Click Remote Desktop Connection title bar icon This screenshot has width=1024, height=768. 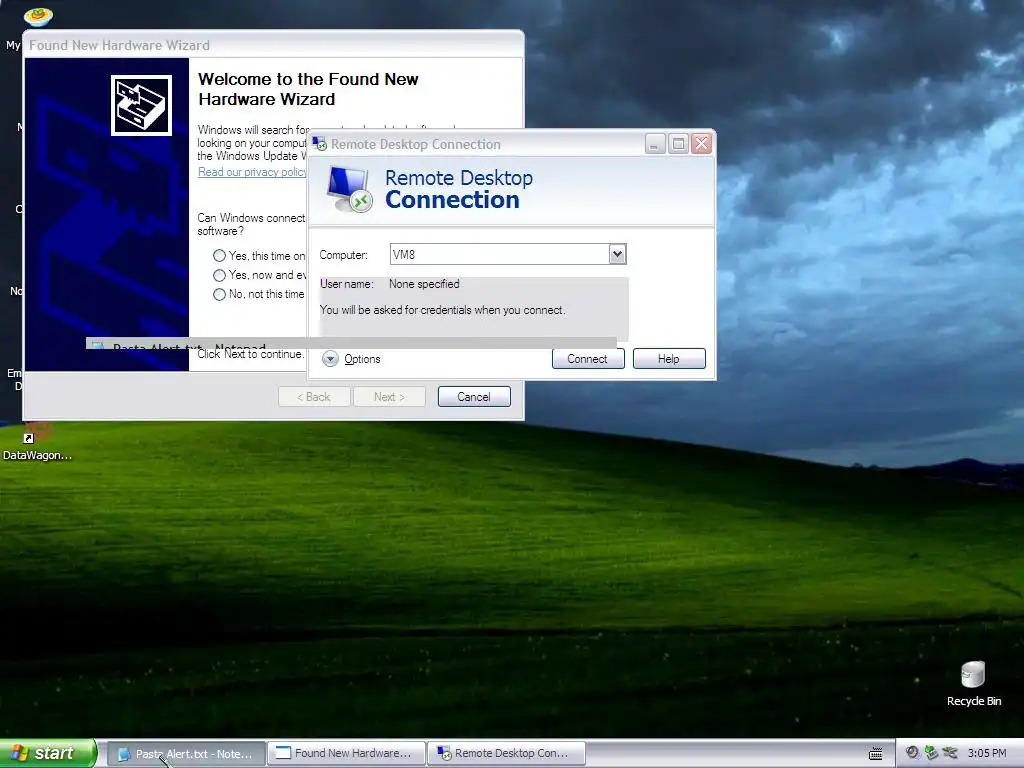[x=319, y=144]
